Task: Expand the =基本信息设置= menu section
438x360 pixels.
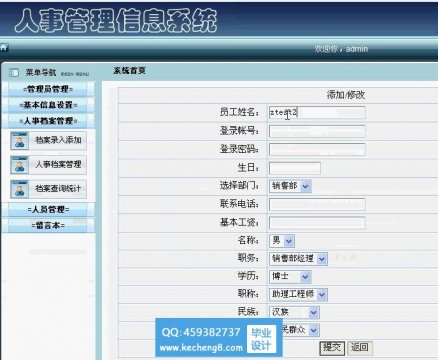Action: pos(48,105)
